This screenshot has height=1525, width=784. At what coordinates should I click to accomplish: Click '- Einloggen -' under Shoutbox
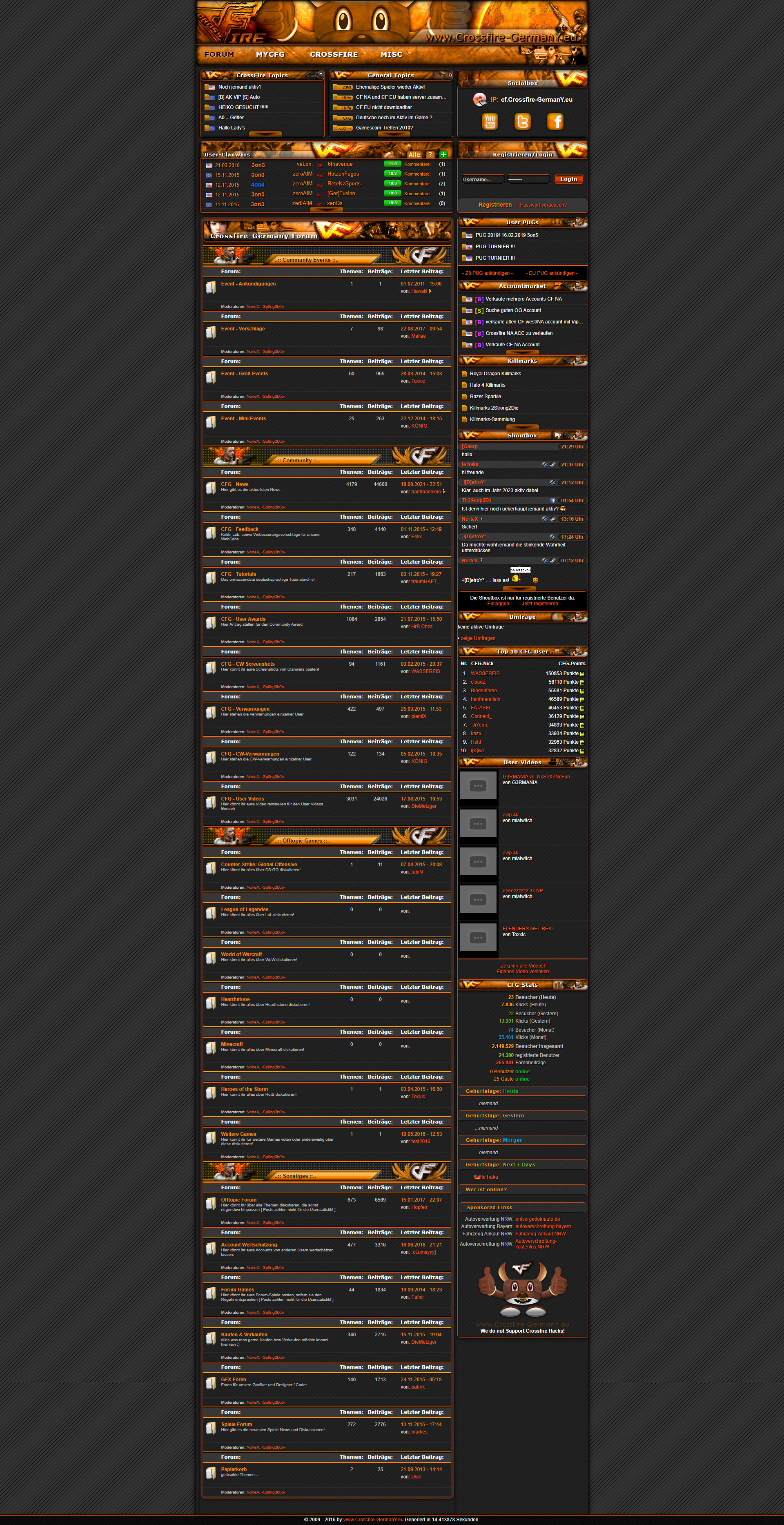[498, 604]
